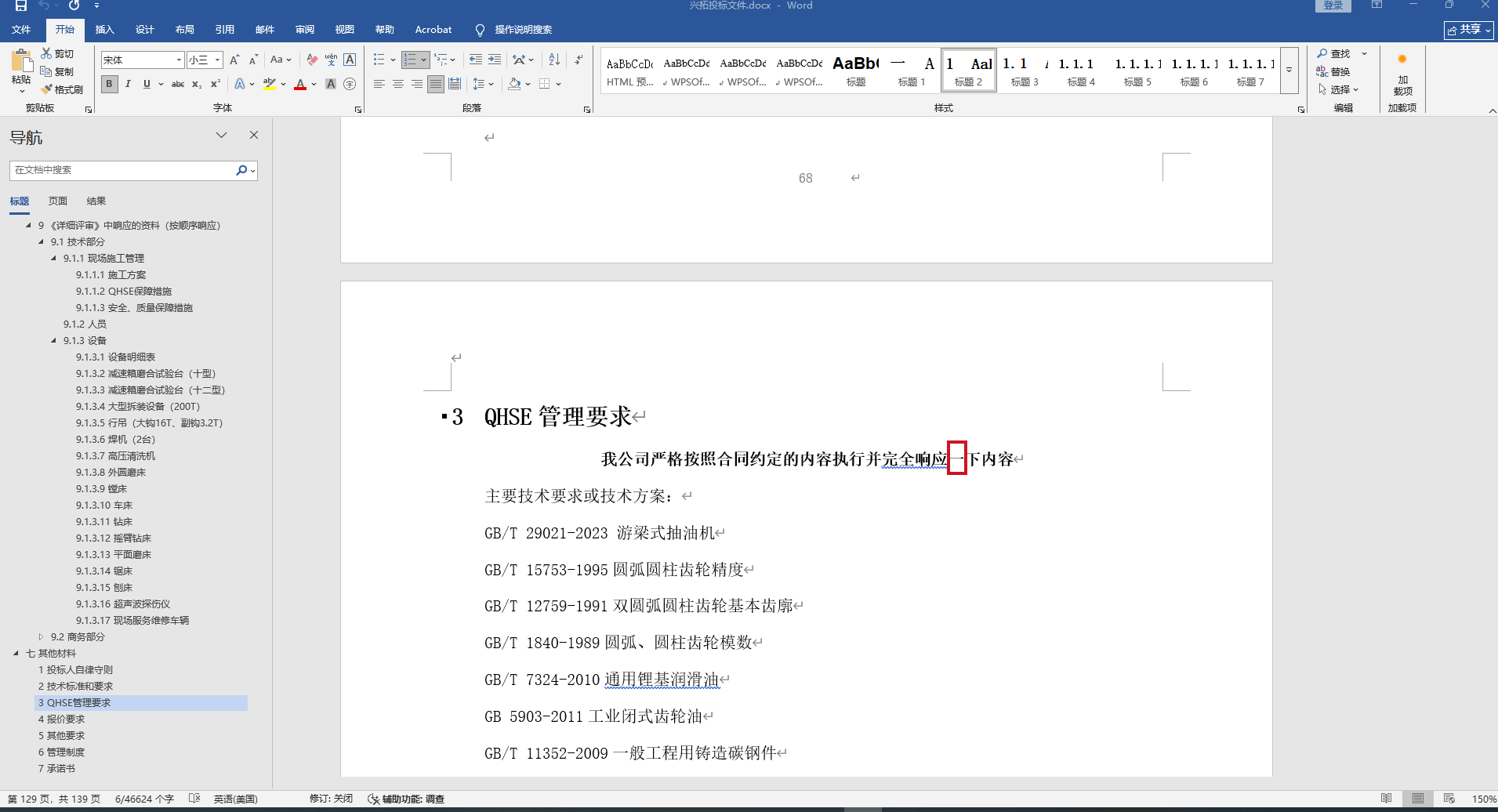This screenshot has height=812, width=1498.
Task: Show or hide paragraph marks
Action: click(579, 60)
